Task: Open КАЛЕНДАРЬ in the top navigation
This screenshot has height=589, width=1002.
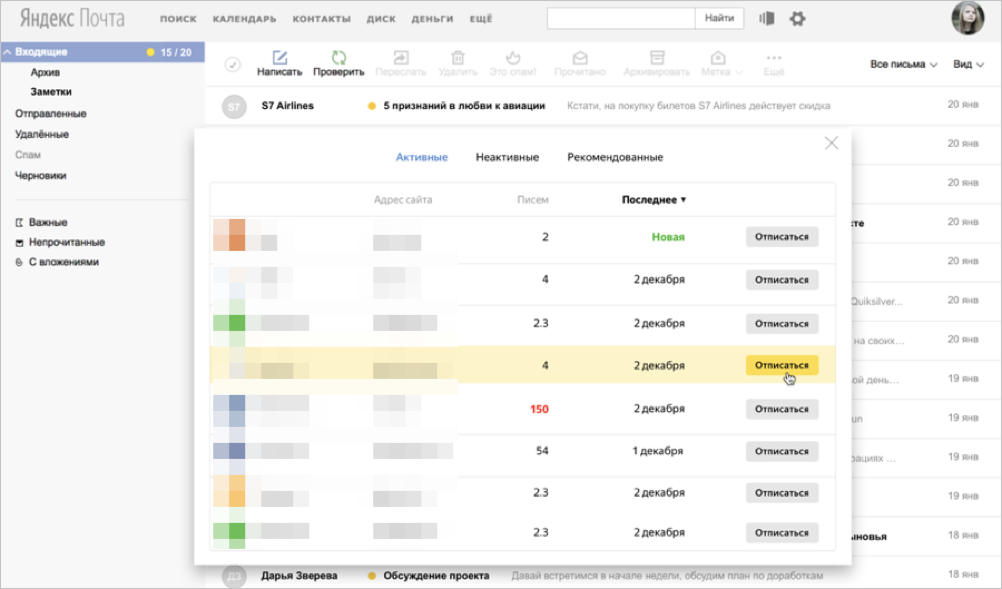Action: (x=245, y=19)
